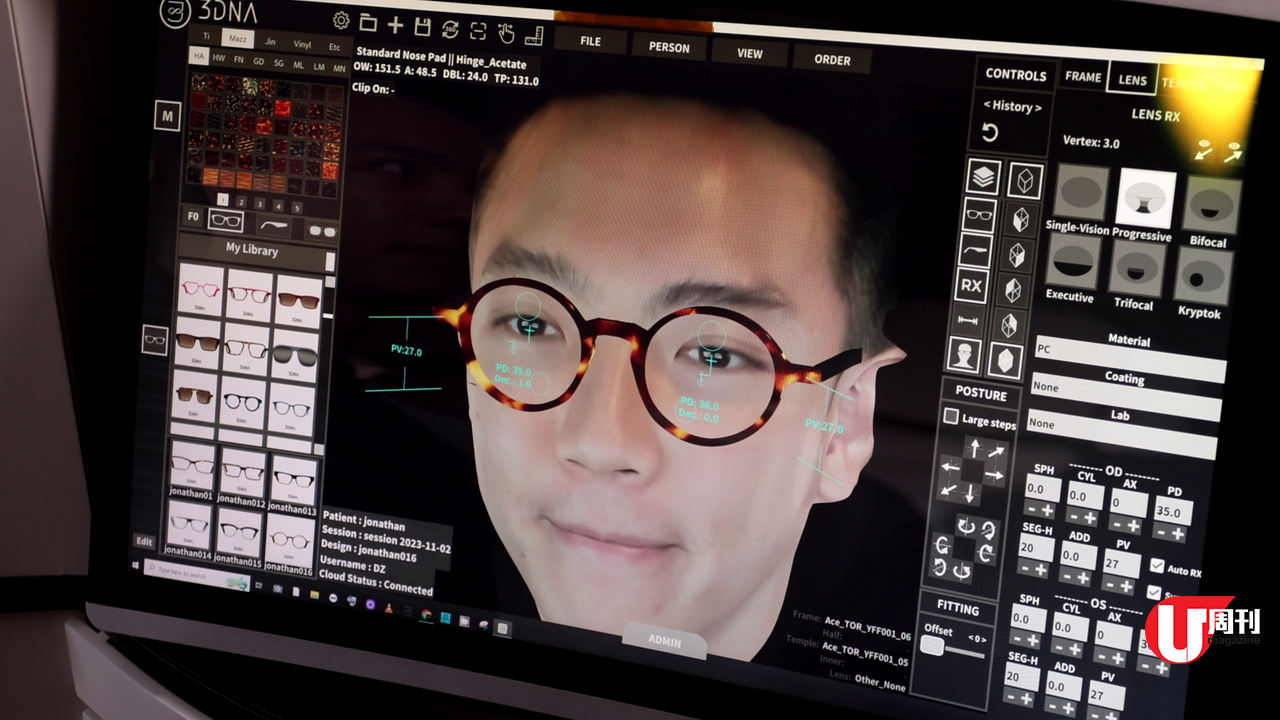
Task: Open the Material dropdown showing PC
Action: 1130,358
